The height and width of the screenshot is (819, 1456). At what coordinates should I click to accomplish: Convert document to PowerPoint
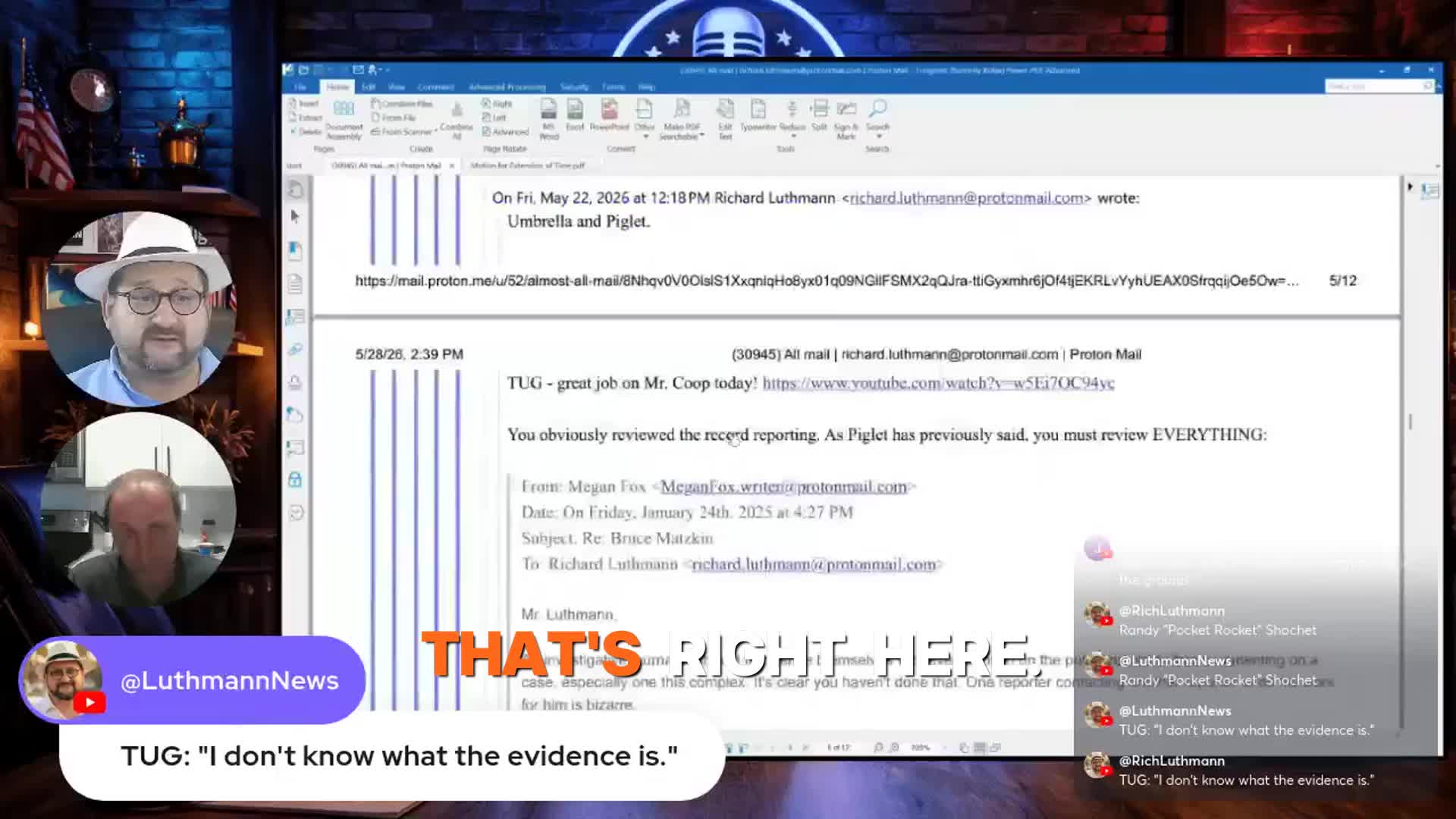pyautogui.click(x=609, y=115)
